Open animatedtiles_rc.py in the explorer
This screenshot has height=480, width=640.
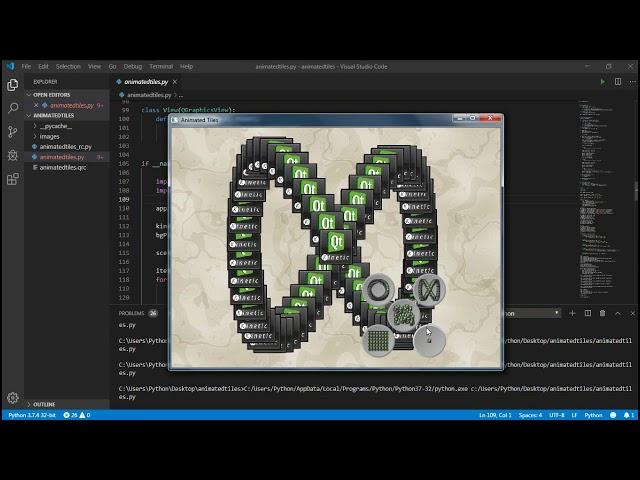65,147
